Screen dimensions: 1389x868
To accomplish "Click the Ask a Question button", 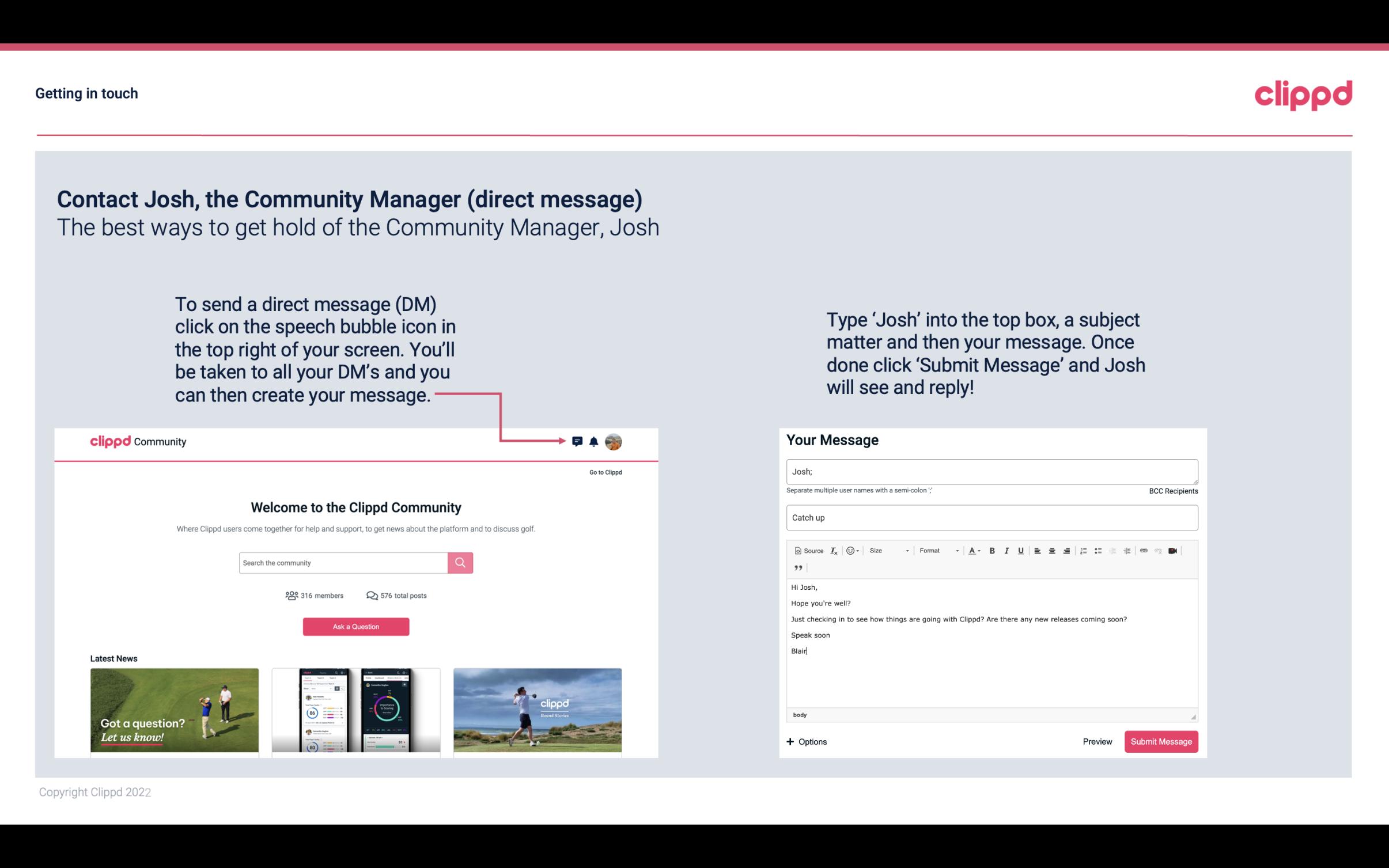I will coord(356,626).
